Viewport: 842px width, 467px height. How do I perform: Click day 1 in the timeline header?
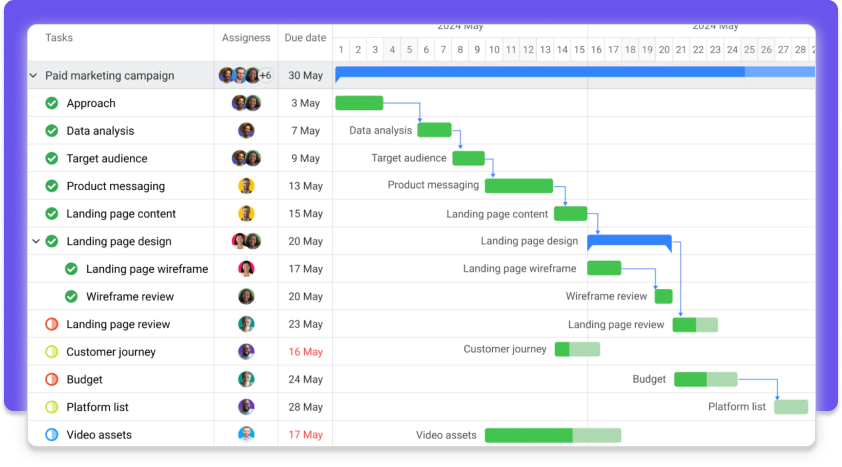[341, 50]
